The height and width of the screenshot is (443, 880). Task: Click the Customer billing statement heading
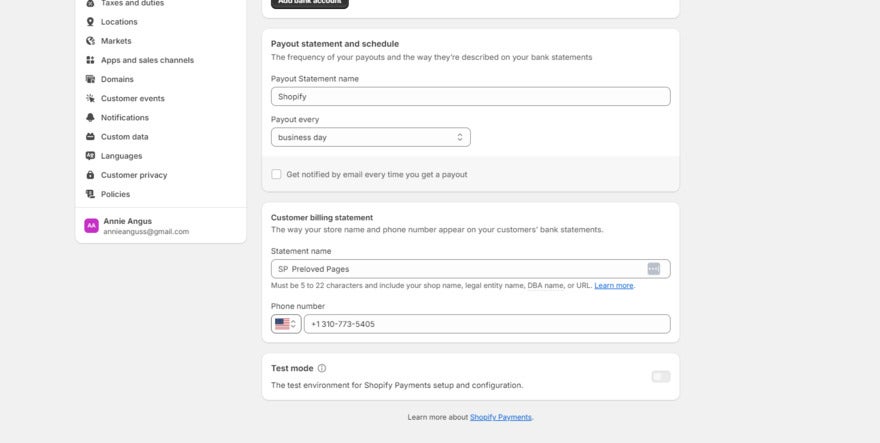point(322,218)
